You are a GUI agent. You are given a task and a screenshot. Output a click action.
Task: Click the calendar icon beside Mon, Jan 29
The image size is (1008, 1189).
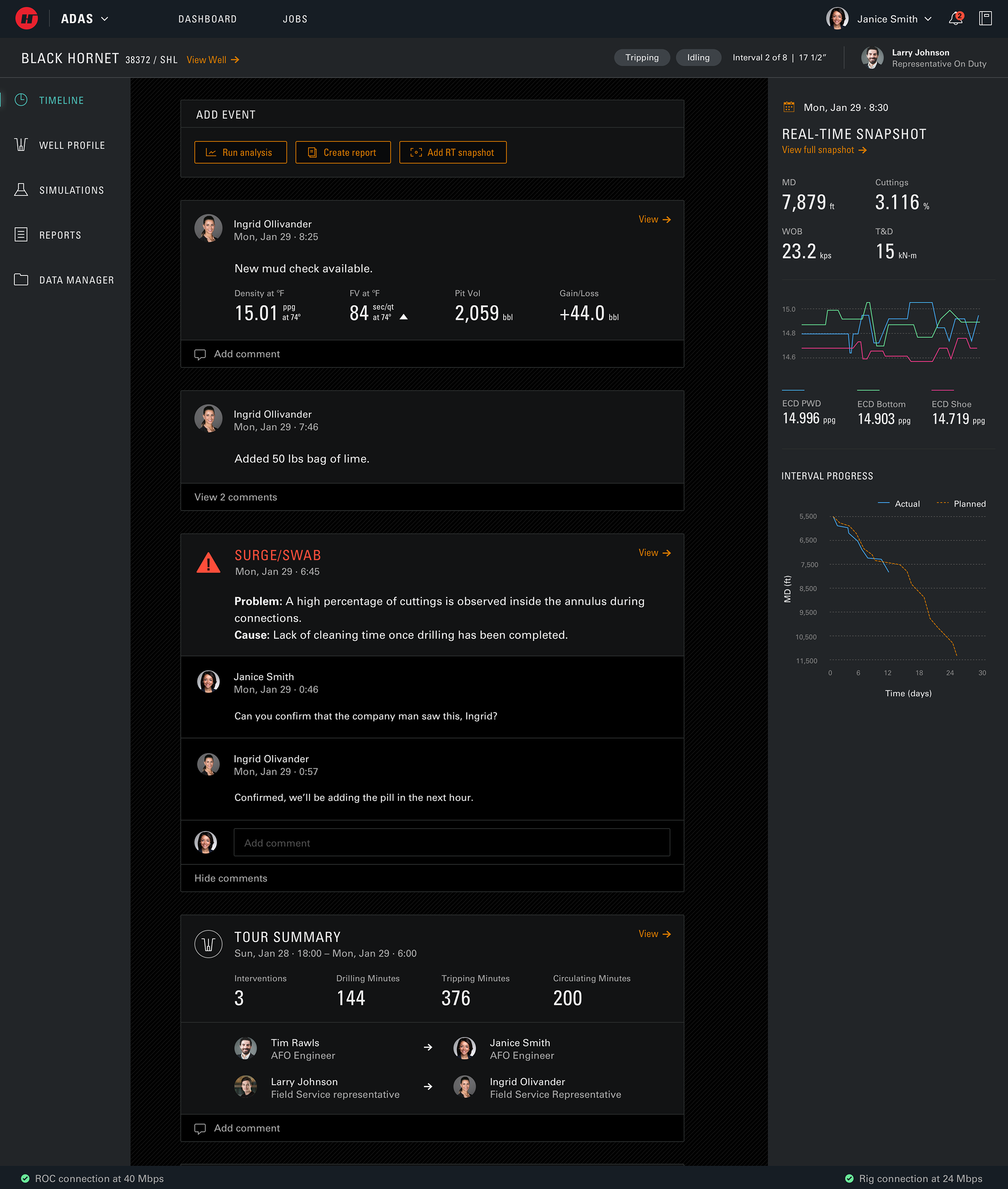[x=789, y=107]
